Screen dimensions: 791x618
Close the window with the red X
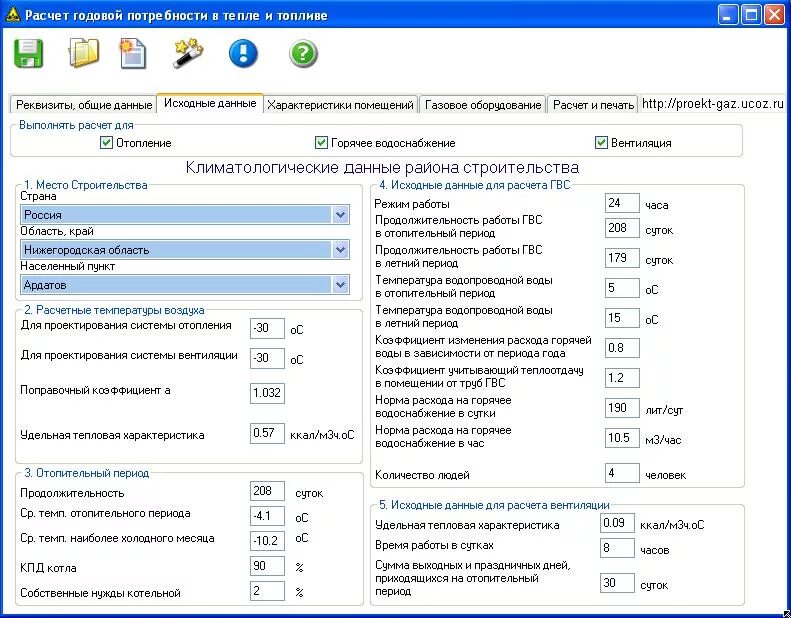coord(774,15)
